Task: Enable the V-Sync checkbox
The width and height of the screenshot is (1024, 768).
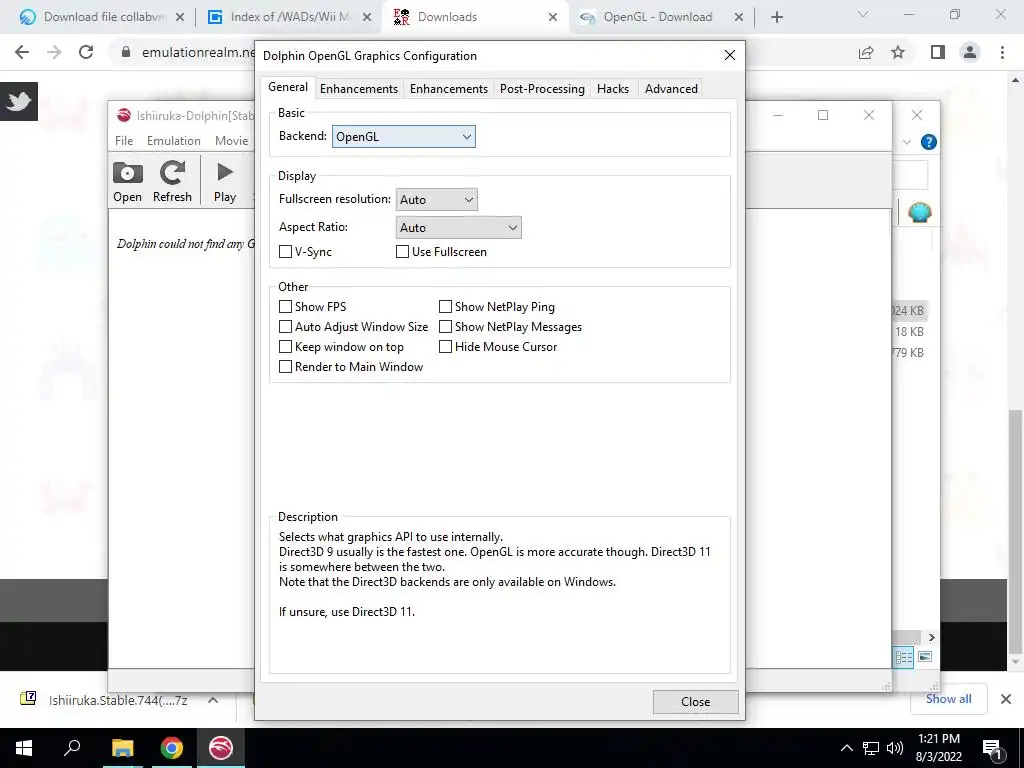Action: click(285, 251)
